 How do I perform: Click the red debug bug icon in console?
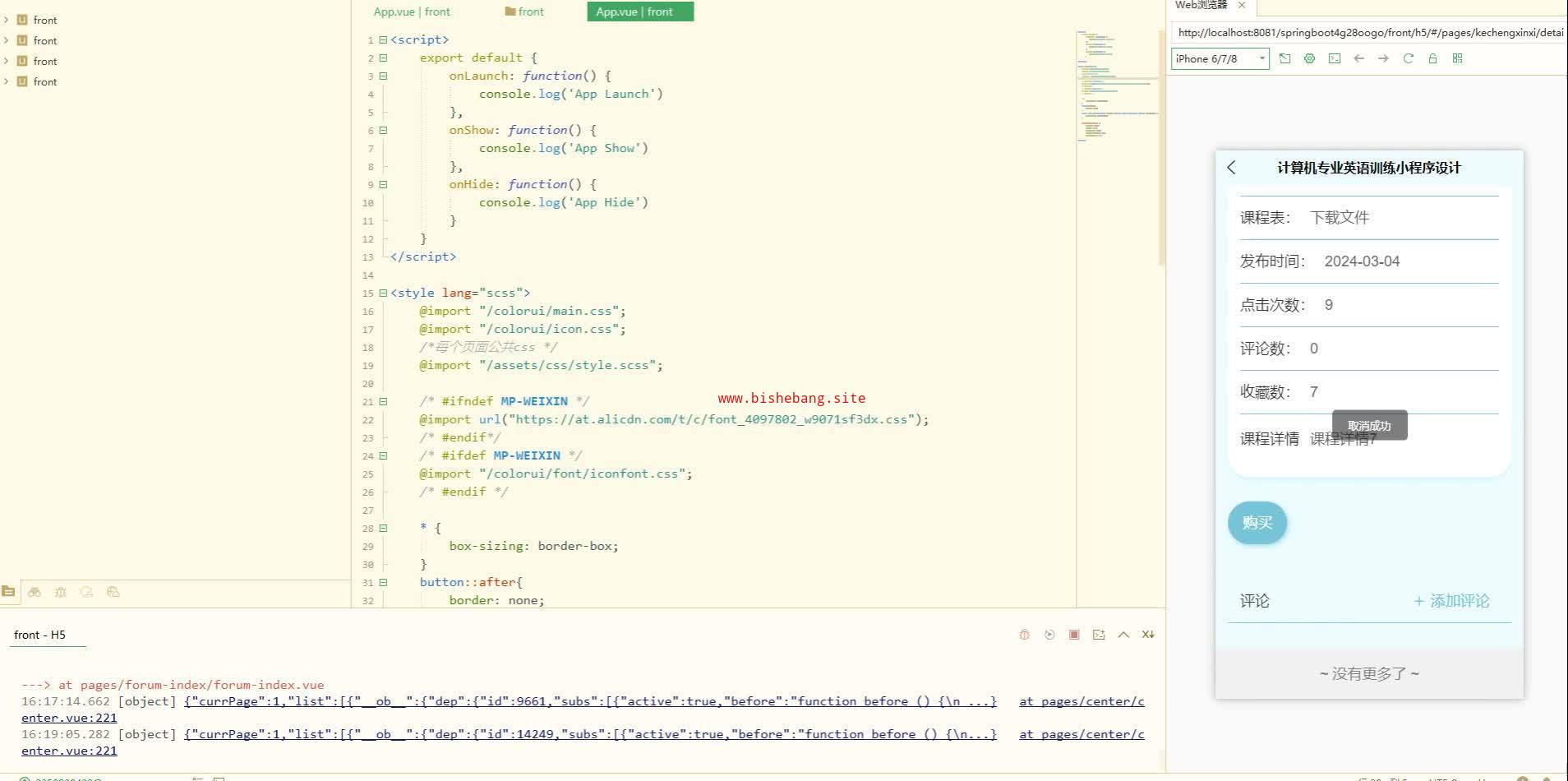(1024, 635)
